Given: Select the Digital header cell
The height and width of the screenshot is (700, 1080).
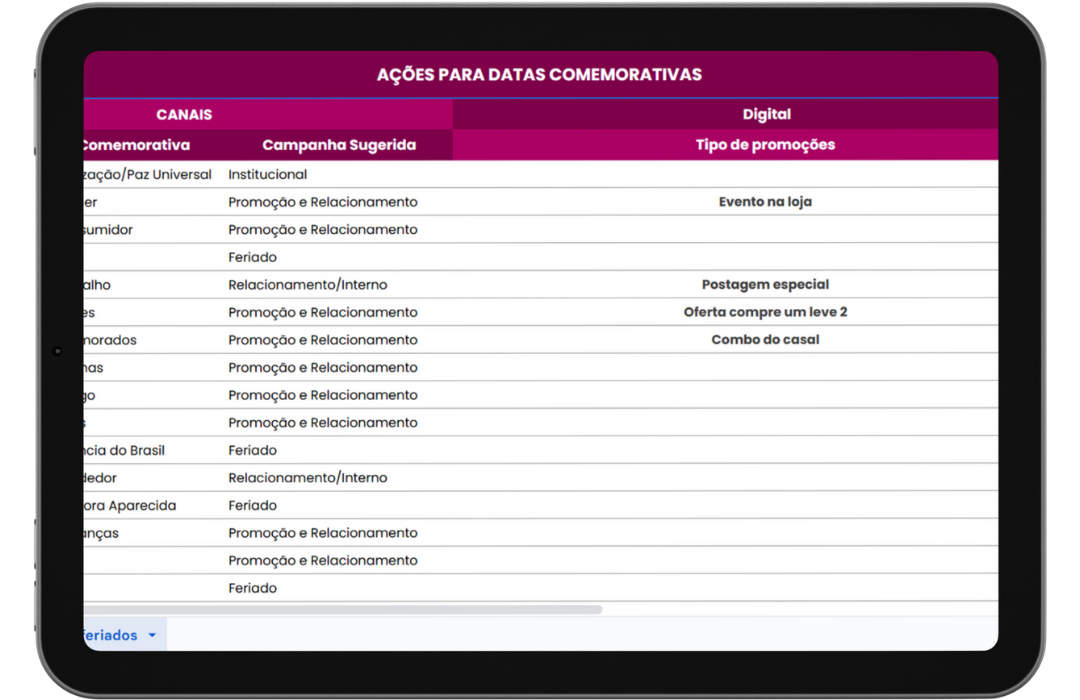Looking at the screenshot, I should tap(766, 115).
